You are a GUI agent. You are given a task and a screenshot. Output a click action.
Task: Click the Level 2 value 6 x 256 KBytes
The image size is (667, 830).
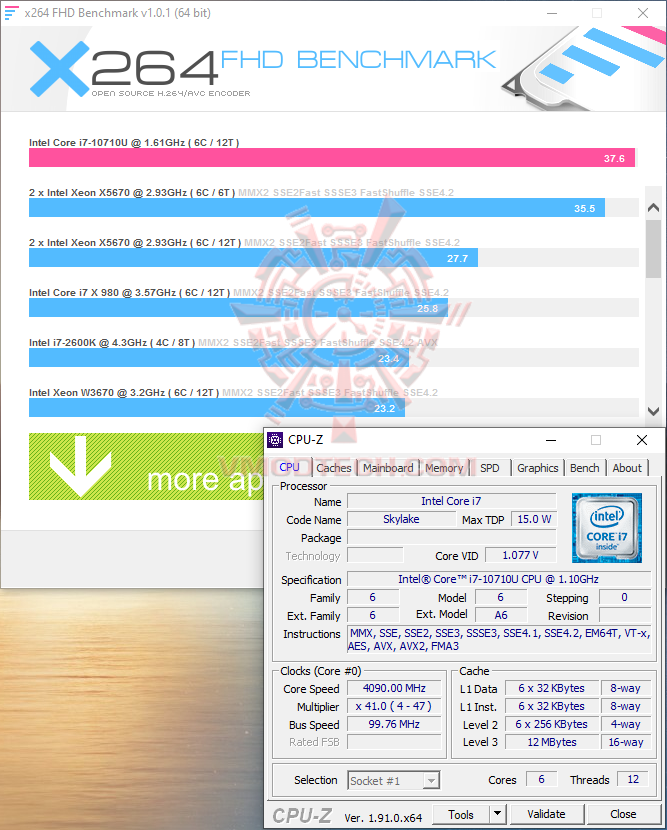552,724
